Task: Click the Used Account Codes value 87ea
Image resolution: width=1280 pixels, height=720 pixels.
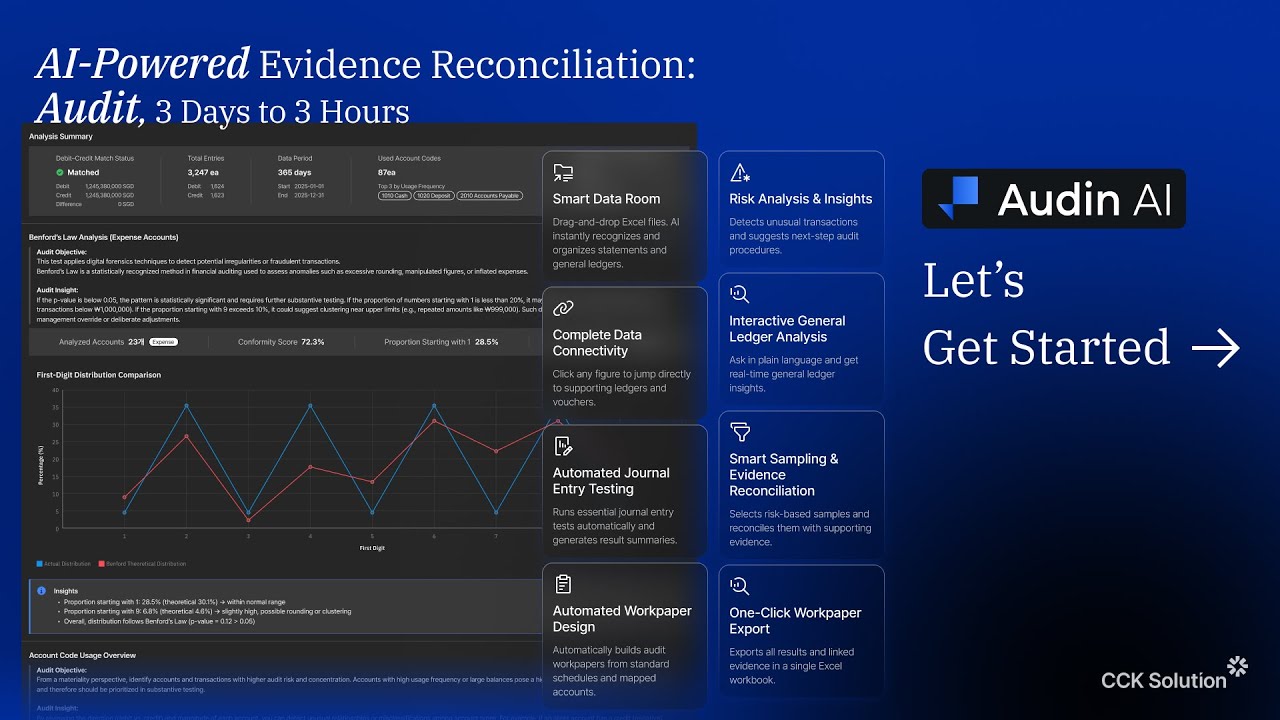Action: point(387,172)
